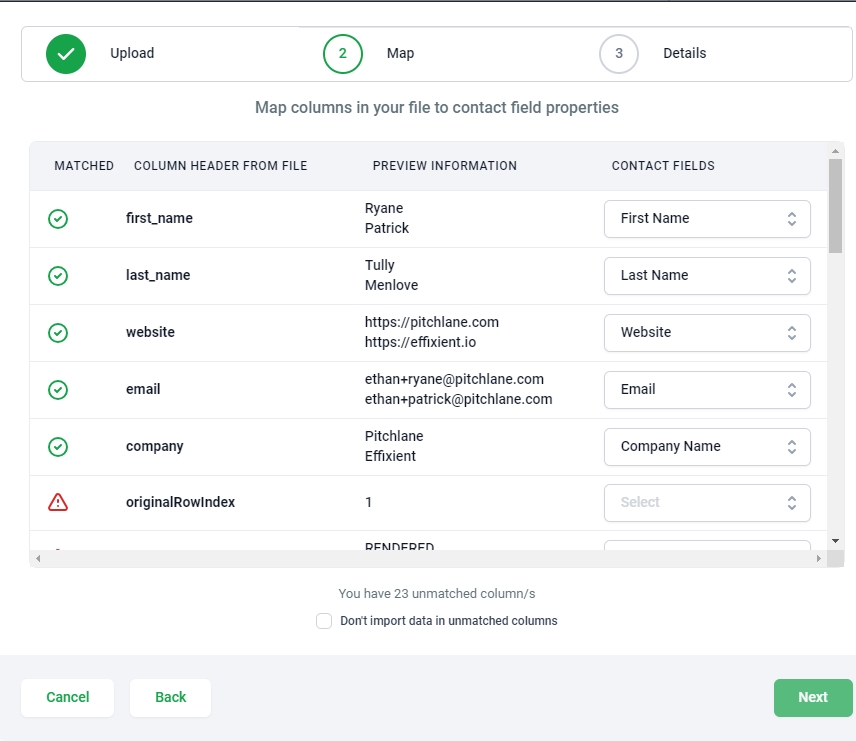Viewport: 856px width, 741px height.
Task: Expand the Select dropdown for originalRowIndex
Action: [707, 503]
